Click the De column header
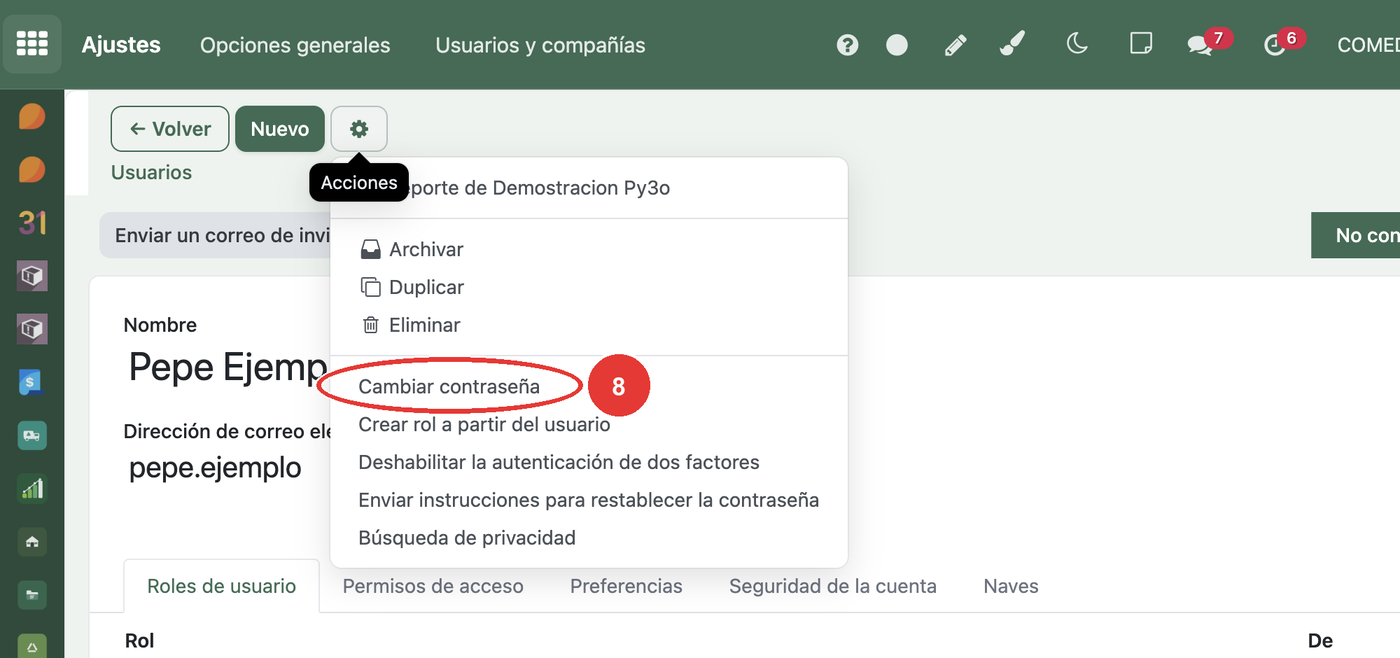This screenshot has width=1400, height=658. pyautogui.click(x=1320, y=640)
